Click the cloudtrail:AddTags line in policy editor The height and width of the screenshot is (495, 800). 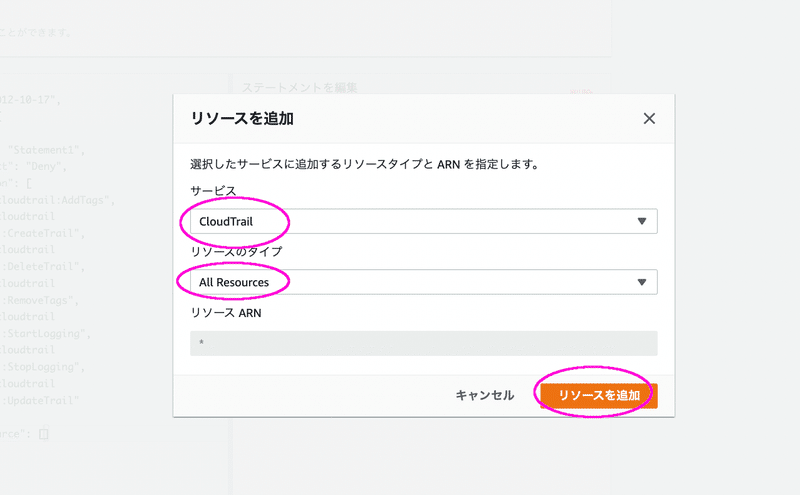(58, 200)
